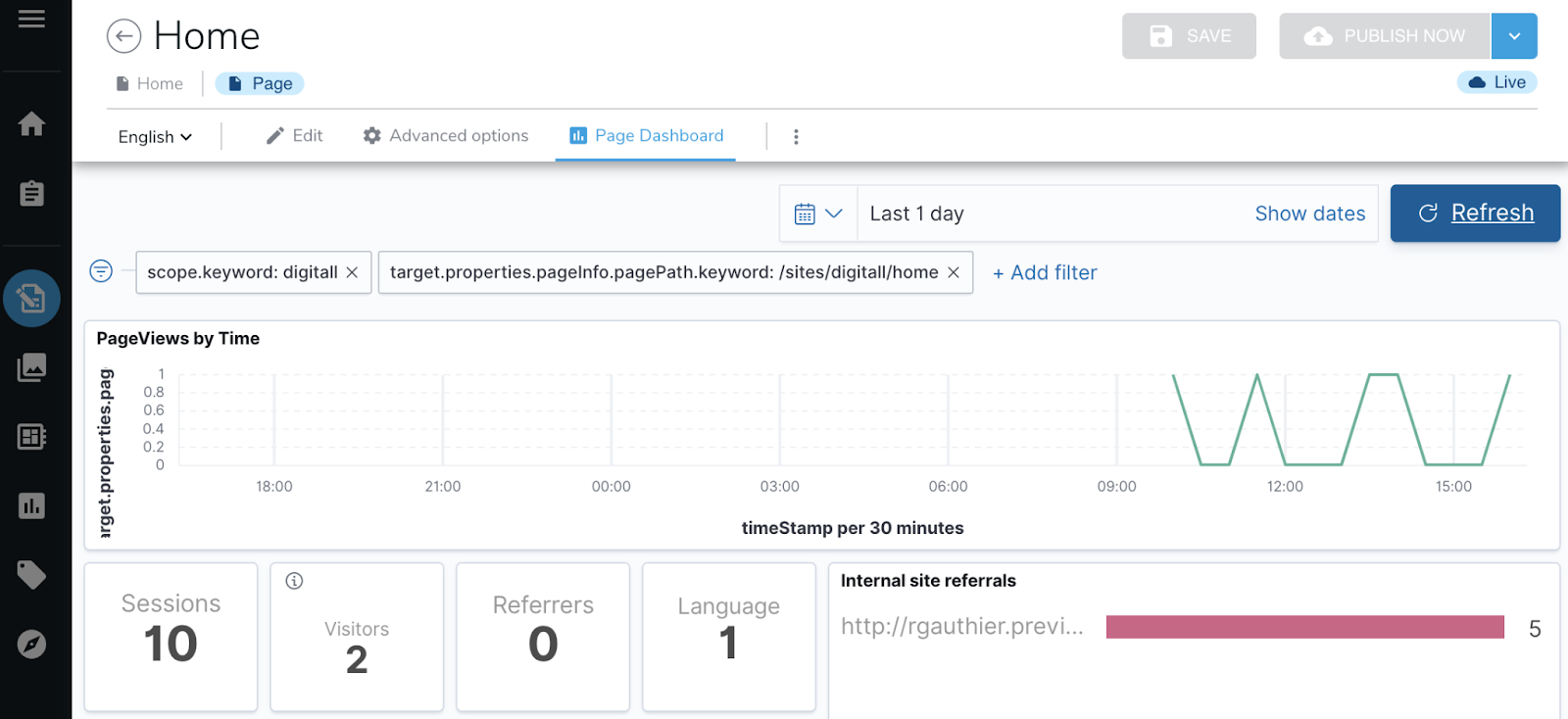Click the home icon in the sidebar
The height and width of the screenshot is (719, 1568).
click(x=31, y=124)
